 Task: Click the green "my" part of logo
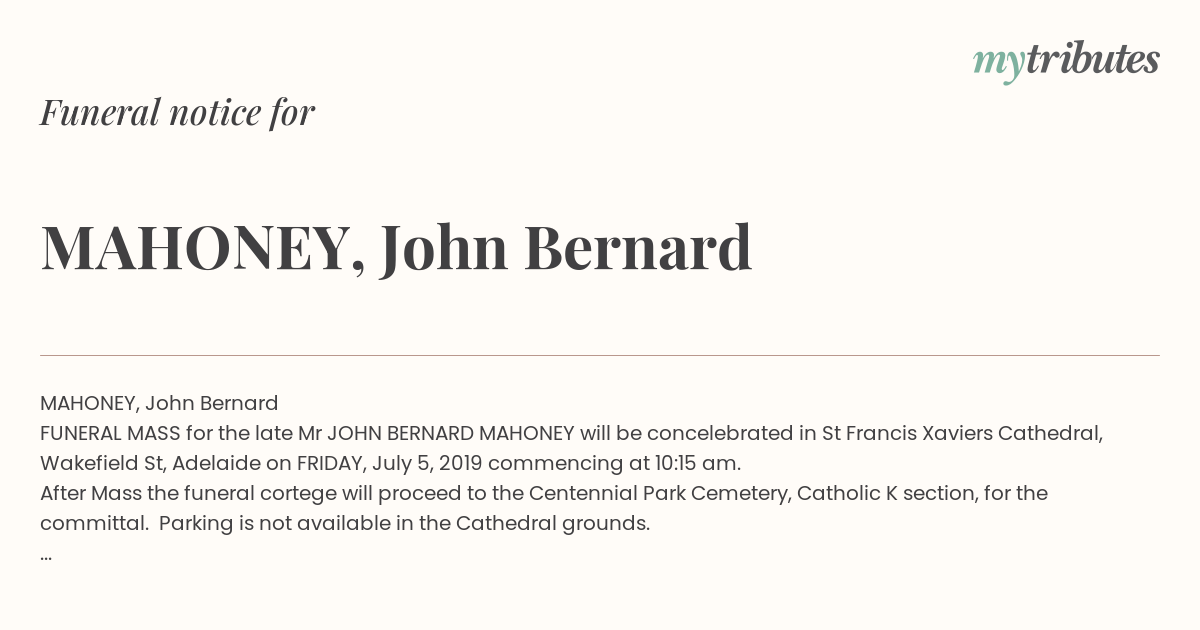point(999,66)
